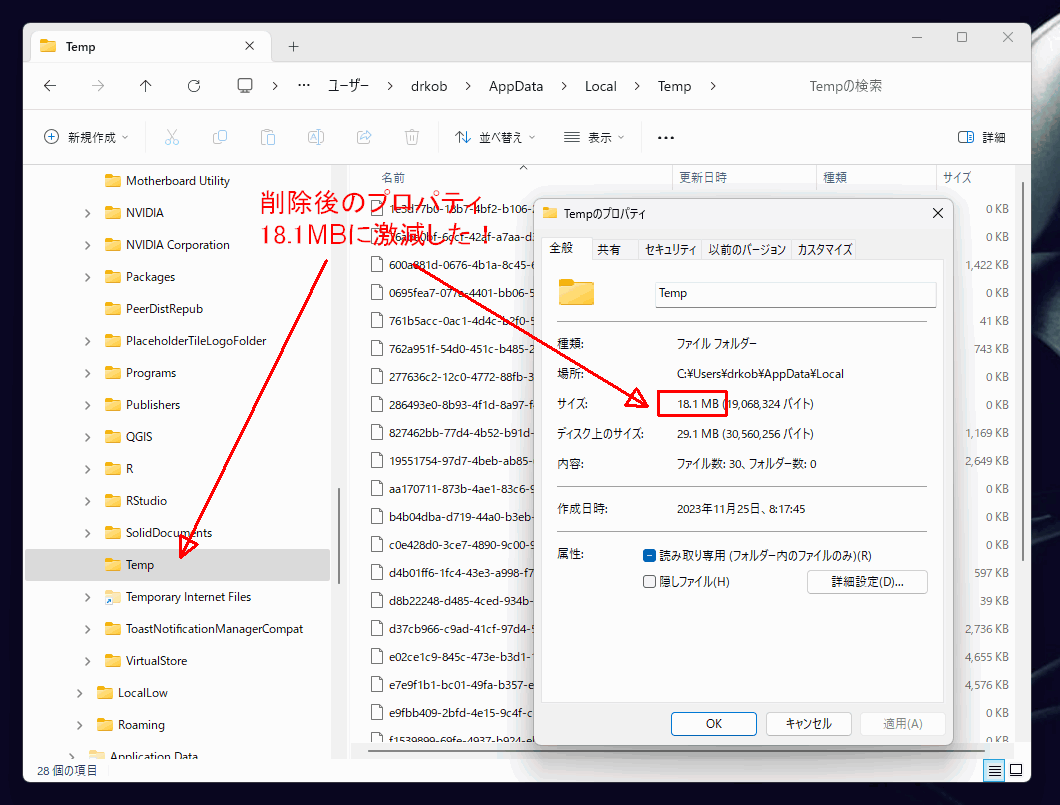
Task: Click the Paste toolbar icon
Action: point(268,137)
